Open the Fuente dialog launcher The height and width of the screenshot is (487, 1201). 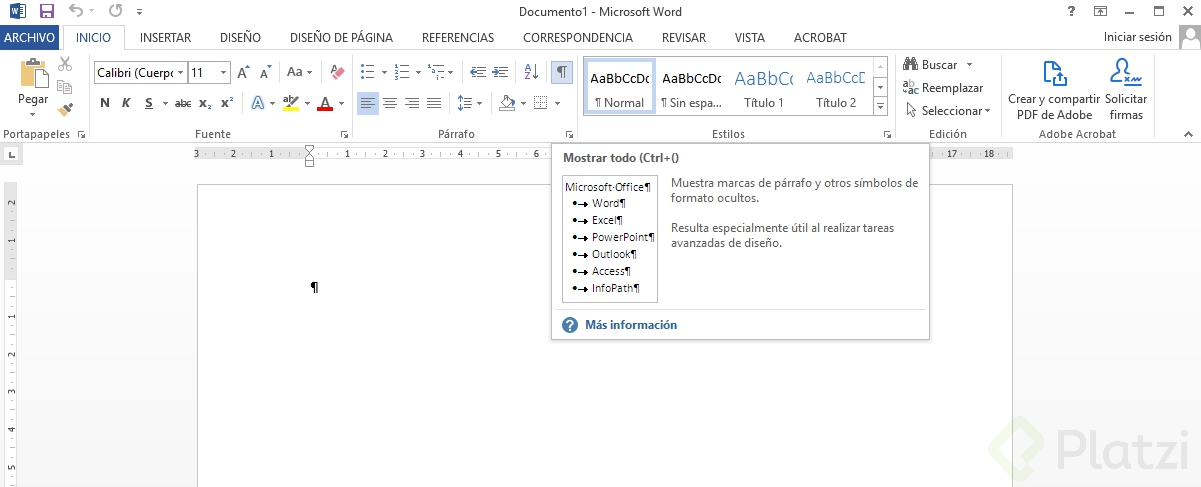click(x=344, y=134)
